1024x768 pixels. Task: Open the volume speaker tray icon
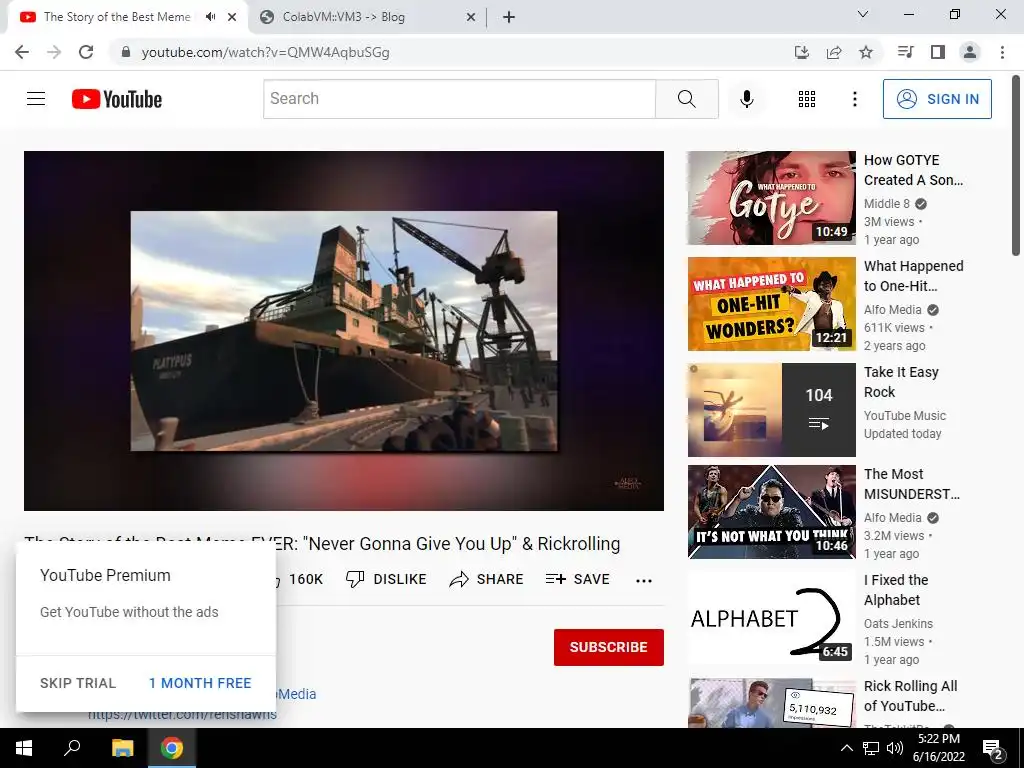tap(895, 748)
